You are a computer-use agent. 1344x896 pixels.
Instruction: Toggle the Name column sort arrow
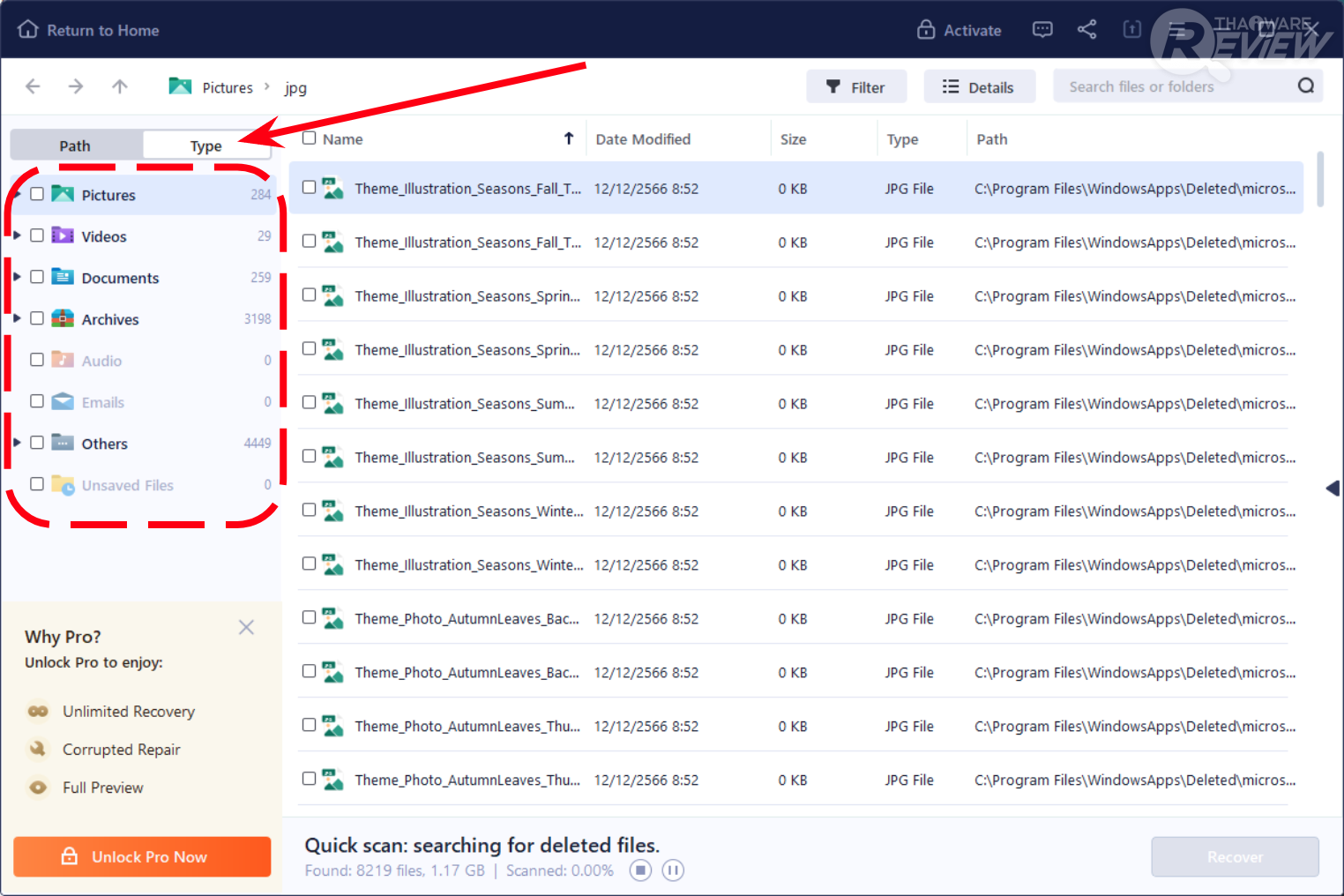click(x=569, y=138)
